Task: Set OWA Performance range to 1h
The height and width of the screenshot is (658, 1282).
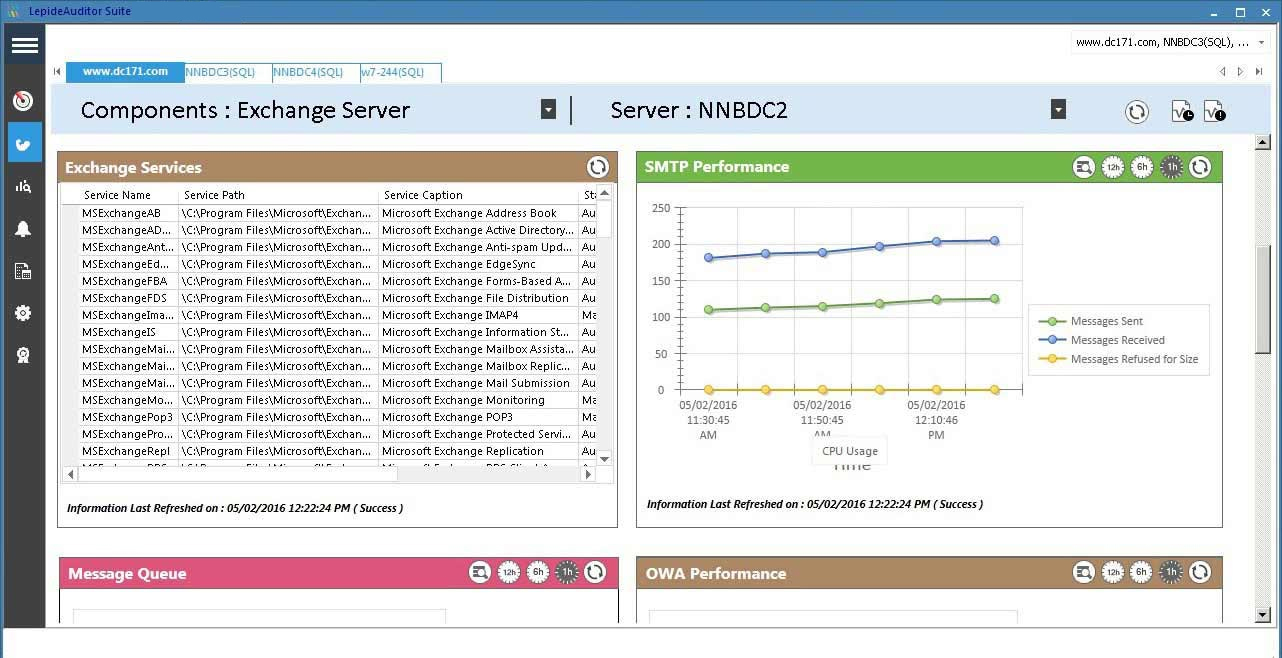Action: pos(1171,573)
